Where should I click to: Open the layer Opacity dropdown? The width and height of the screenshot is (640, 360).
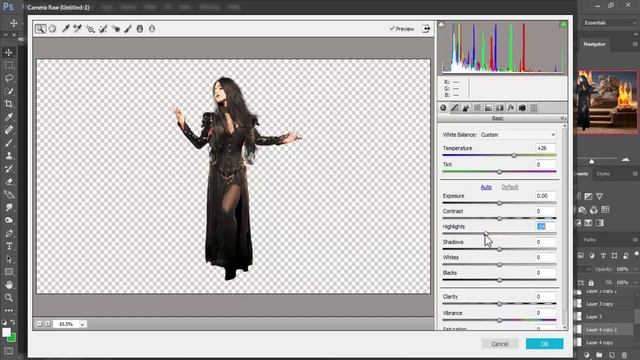pos(636,269)
